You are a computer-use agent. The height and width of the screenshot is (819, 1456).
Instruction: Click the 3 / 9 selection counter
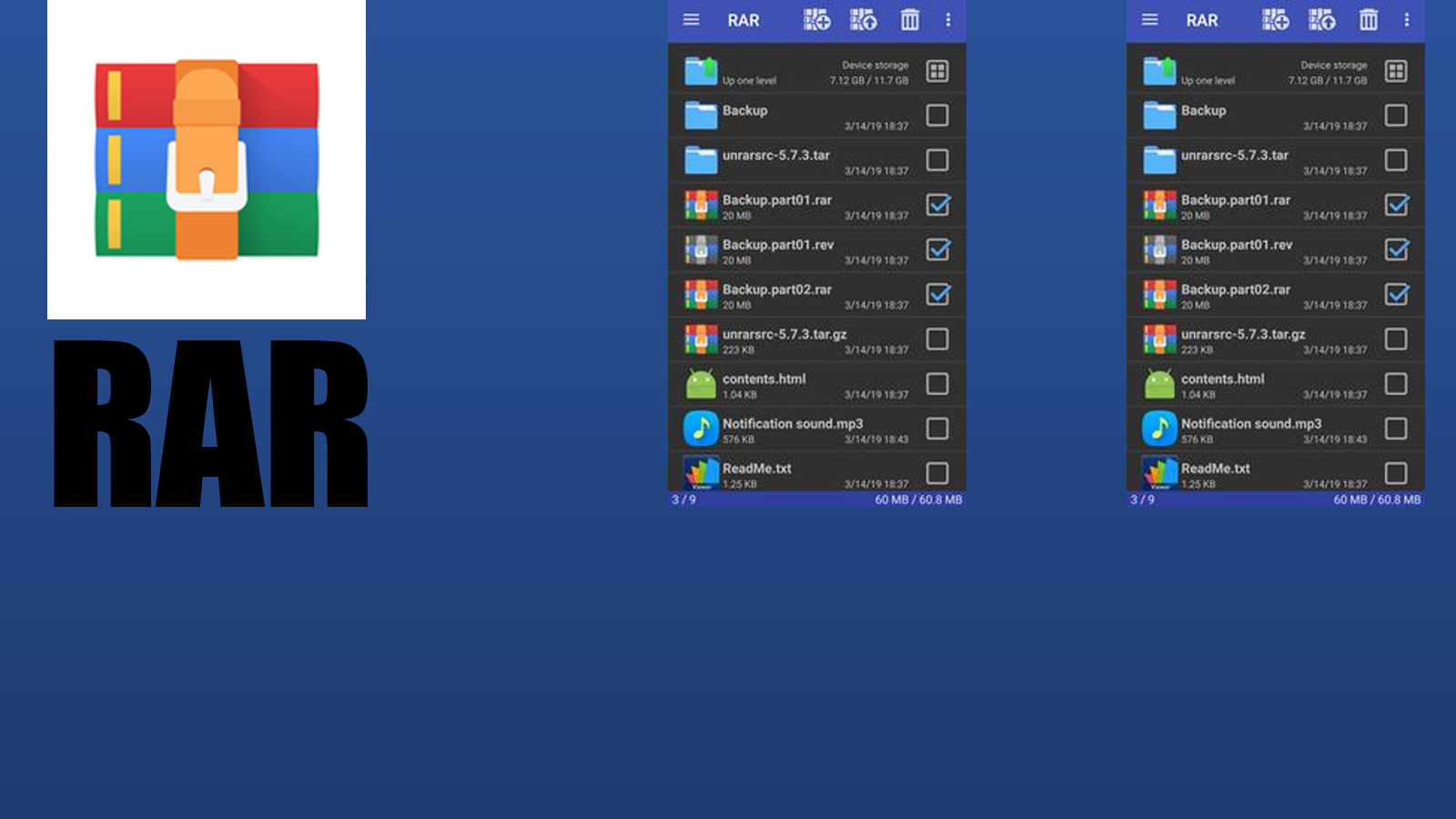680,500
